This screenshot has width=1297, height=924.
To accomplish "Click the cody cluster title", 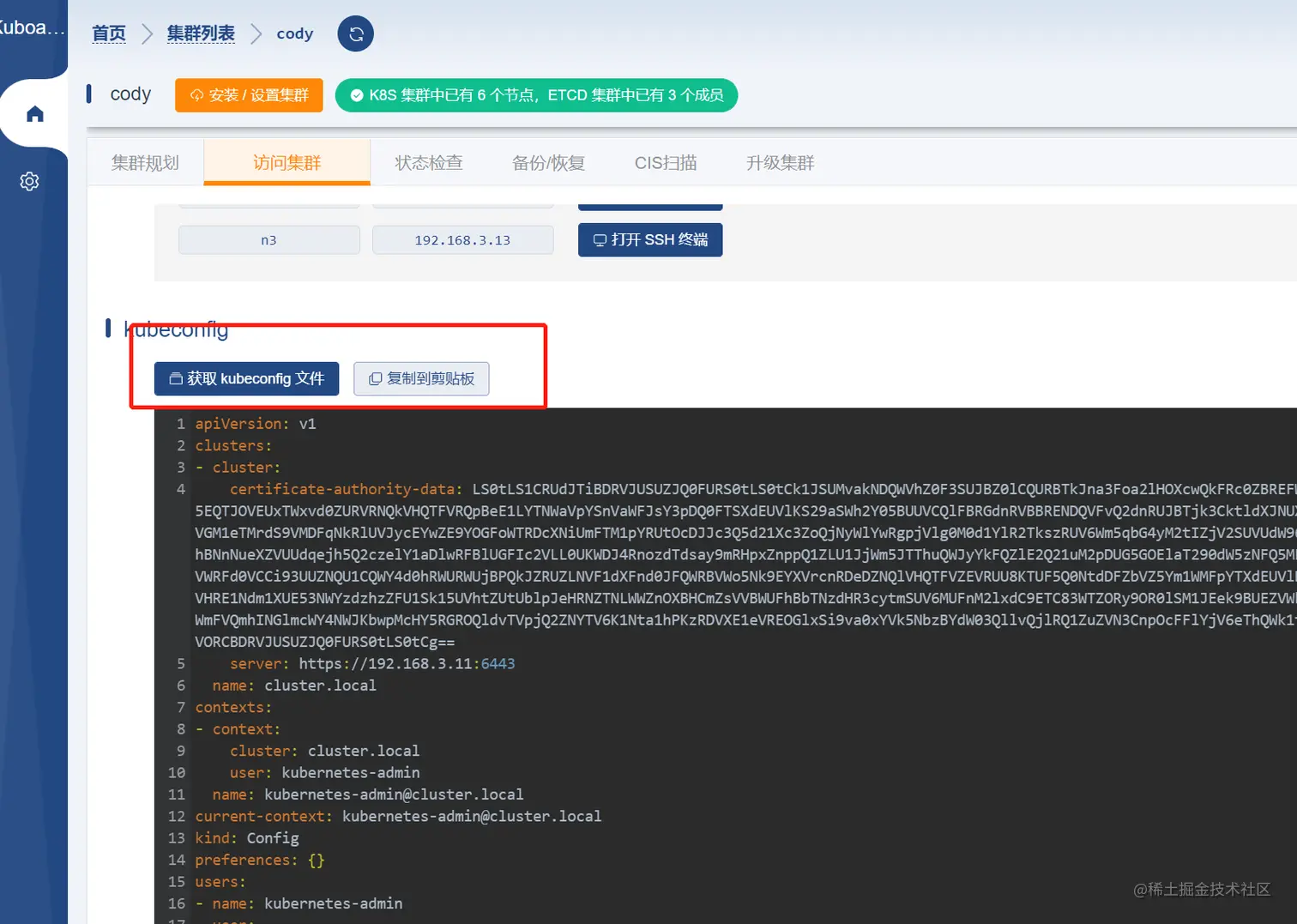I will [130, 94].
